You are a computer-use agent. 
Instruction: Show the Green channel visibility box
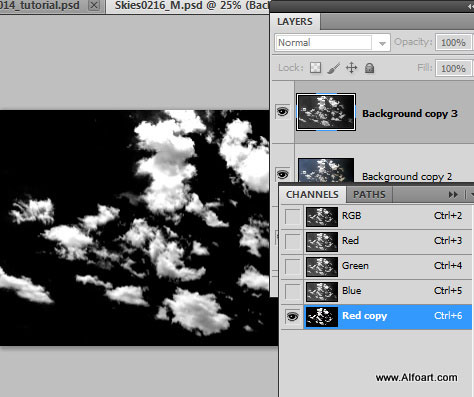click(x=292, y=267)
